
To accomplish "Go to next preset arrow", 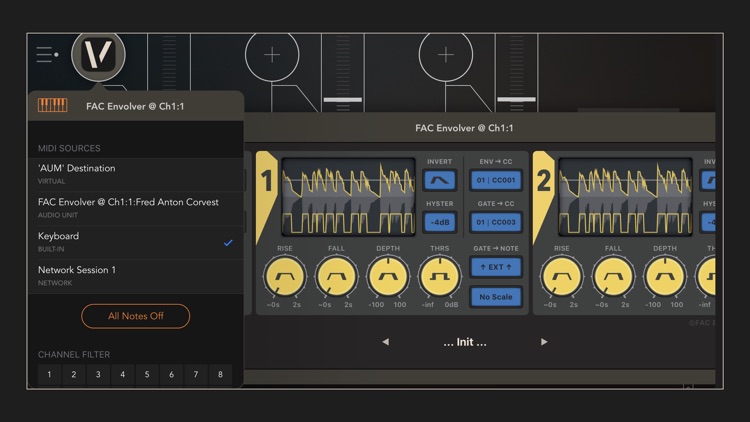I will click(x=544, y=342).
